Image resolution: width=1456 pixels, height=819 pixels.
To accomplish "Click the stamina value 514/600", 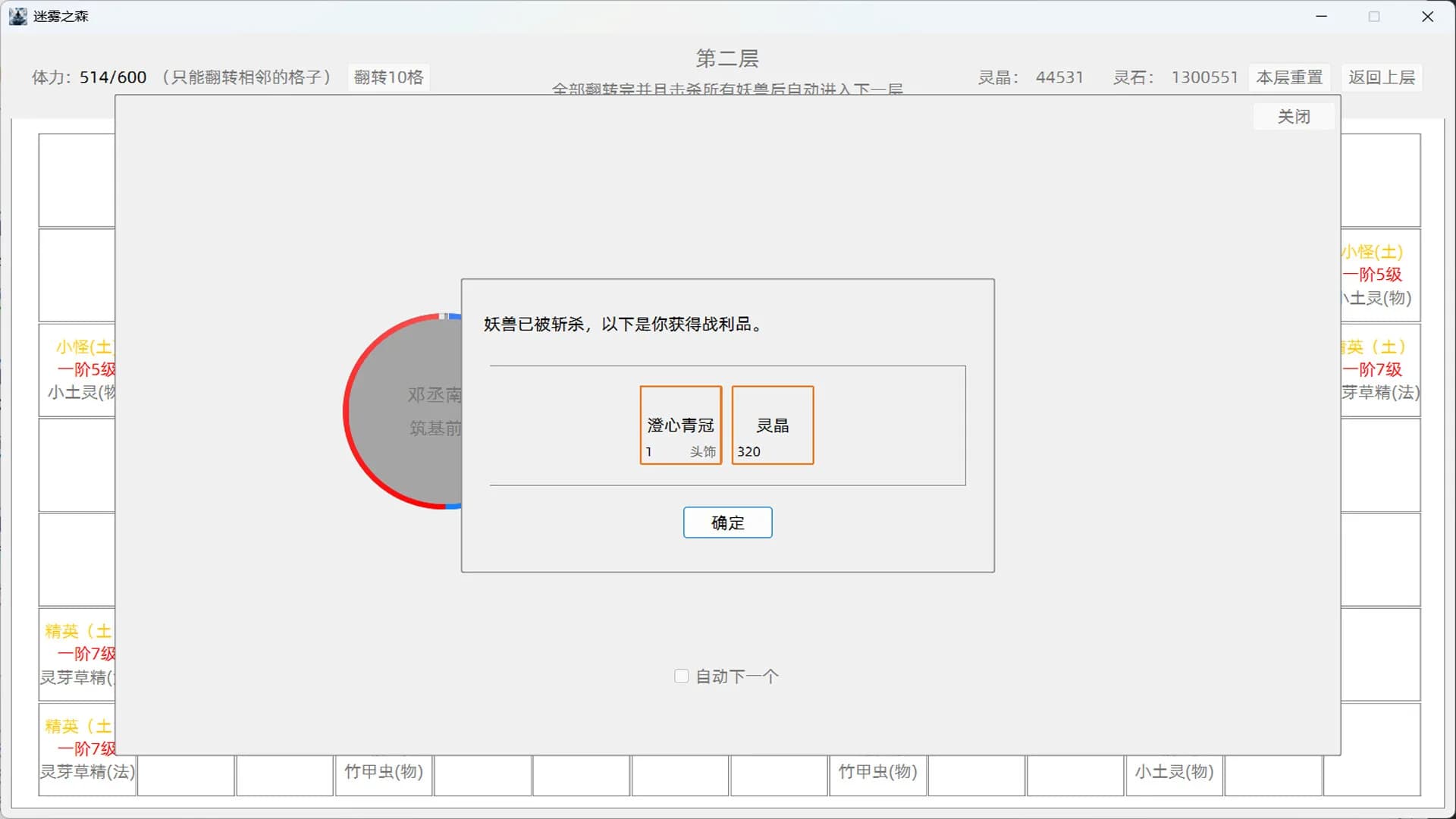I will (x=113, y=77).
